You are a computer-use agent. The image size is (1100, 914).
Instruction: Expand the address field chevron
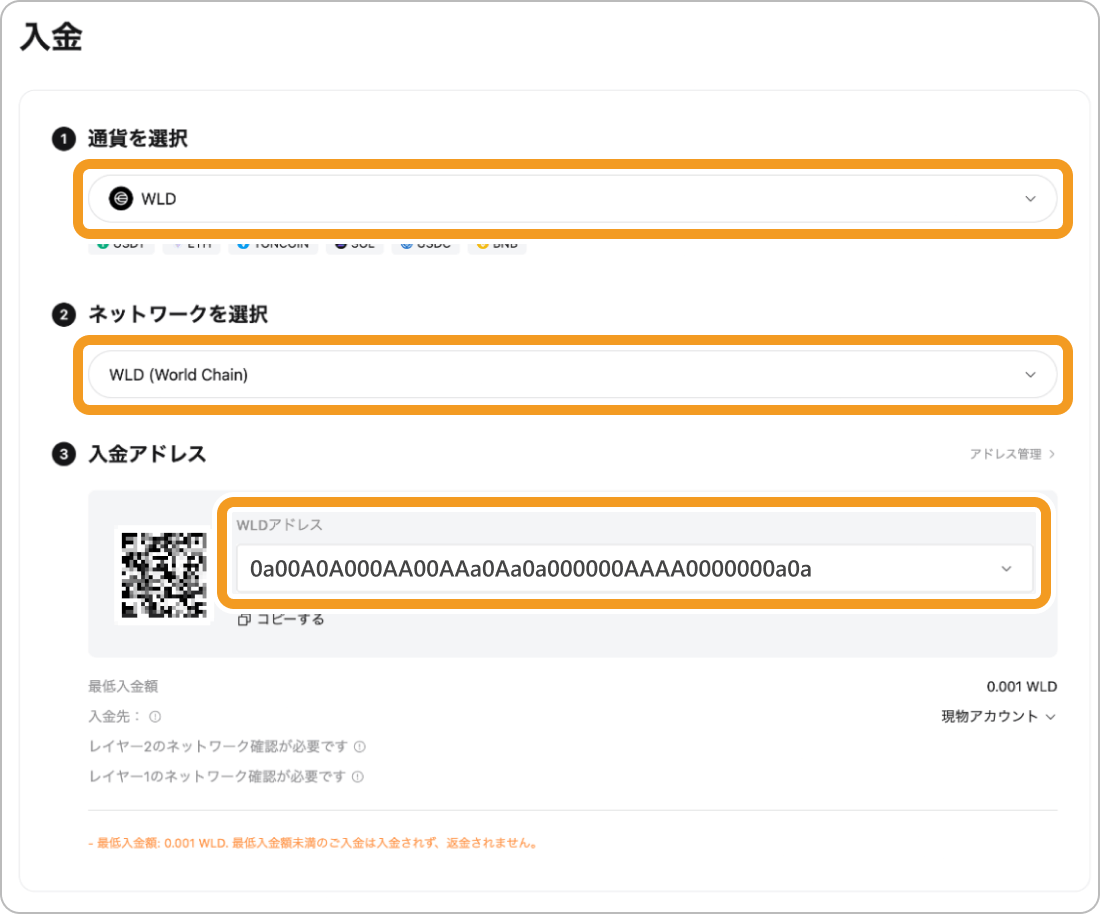[1006, 568]
